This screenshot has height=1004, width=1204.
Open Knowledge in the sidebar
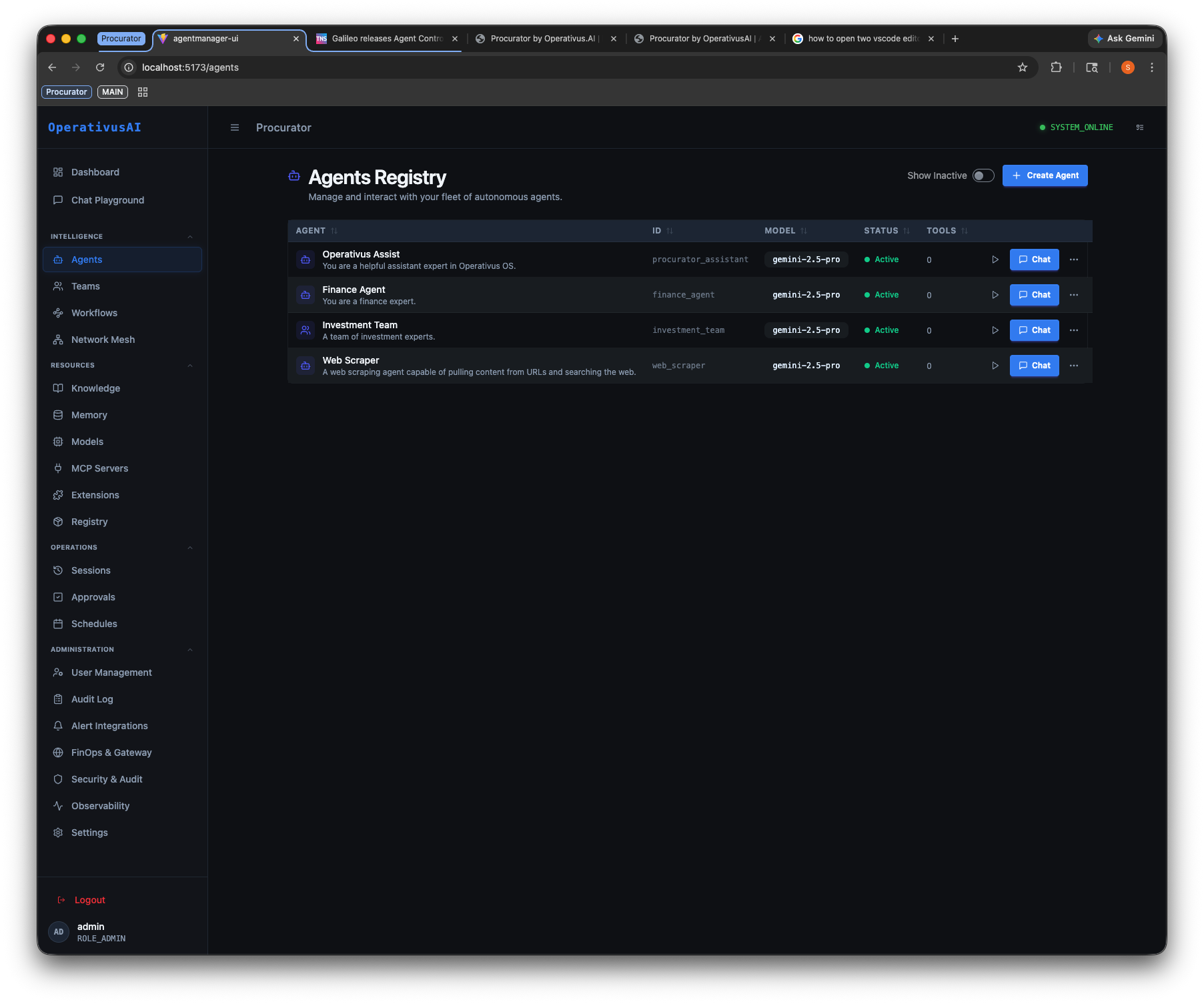(x=123, y=388)
